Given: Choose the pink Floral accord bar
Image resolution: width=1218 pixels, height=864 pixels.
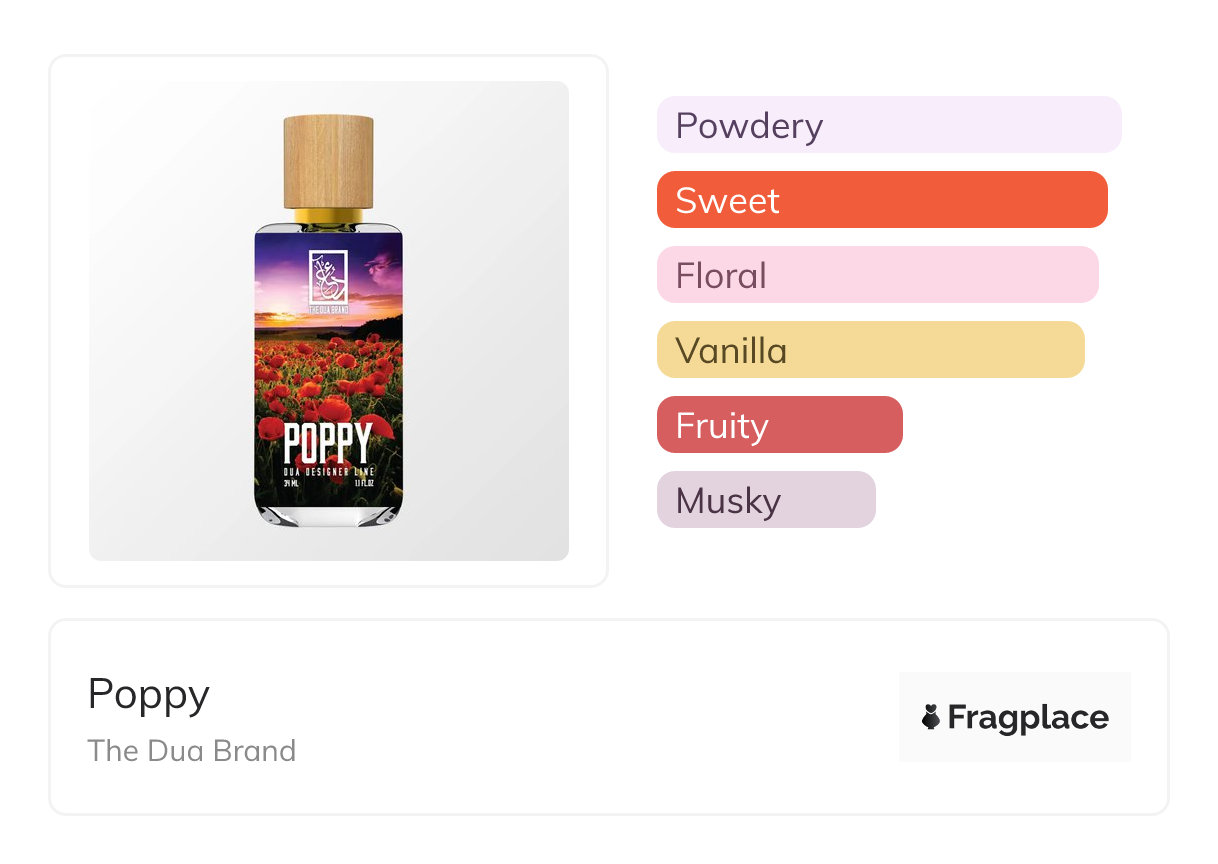Looking at the screenshot, I should [877, 275].
